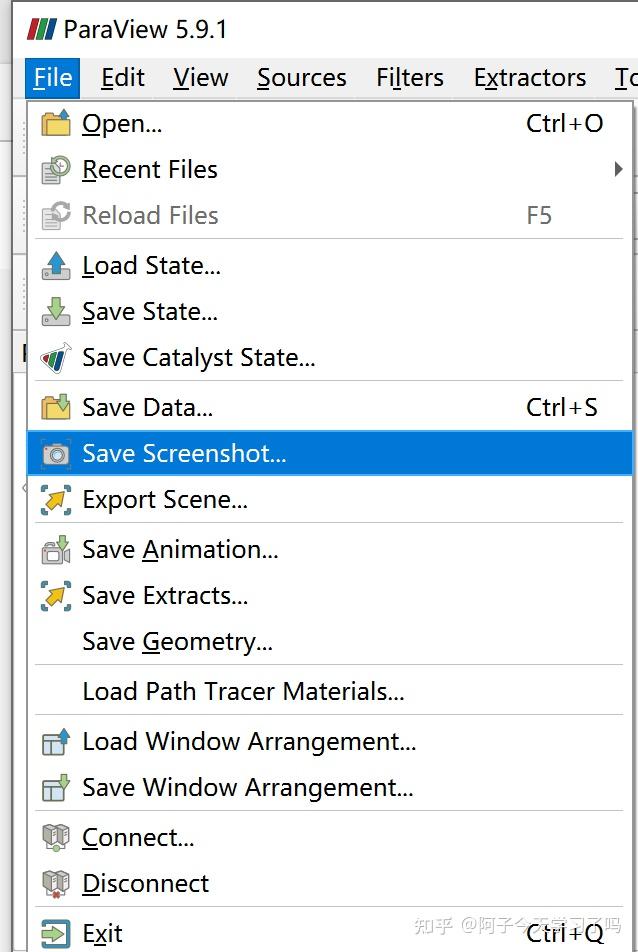Click the Connect server icon
Screen dimensions: 638x952
tap(56, 838)
